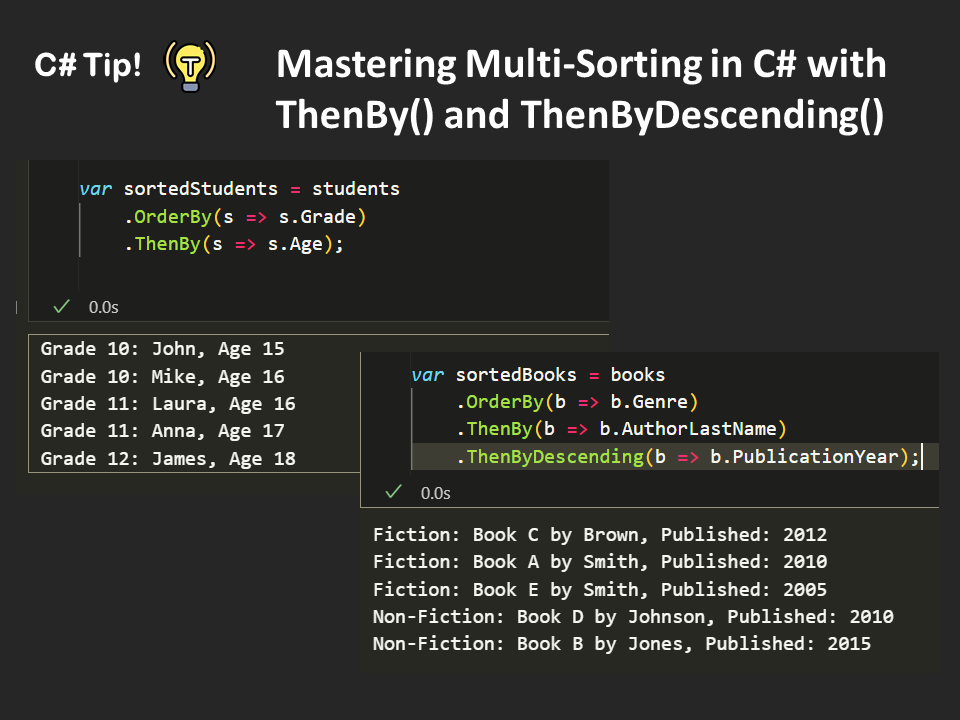Select output row 'Grade 10: John, Age 15'

pyautogui.click(x=162, y=349)
